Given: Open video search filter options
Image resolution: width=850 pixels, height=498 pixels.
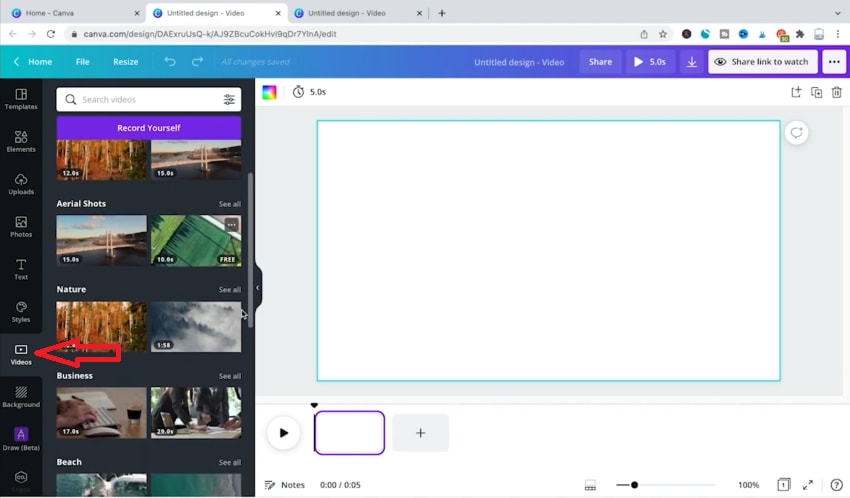Looking at the screenshot, I should coord(229,99).
